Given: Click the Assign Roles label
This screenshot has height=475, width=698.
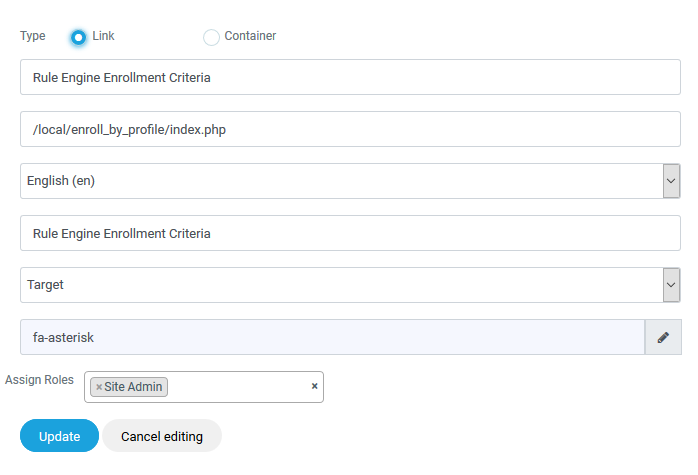Looking at the screenshot, I should coord(39,380).
